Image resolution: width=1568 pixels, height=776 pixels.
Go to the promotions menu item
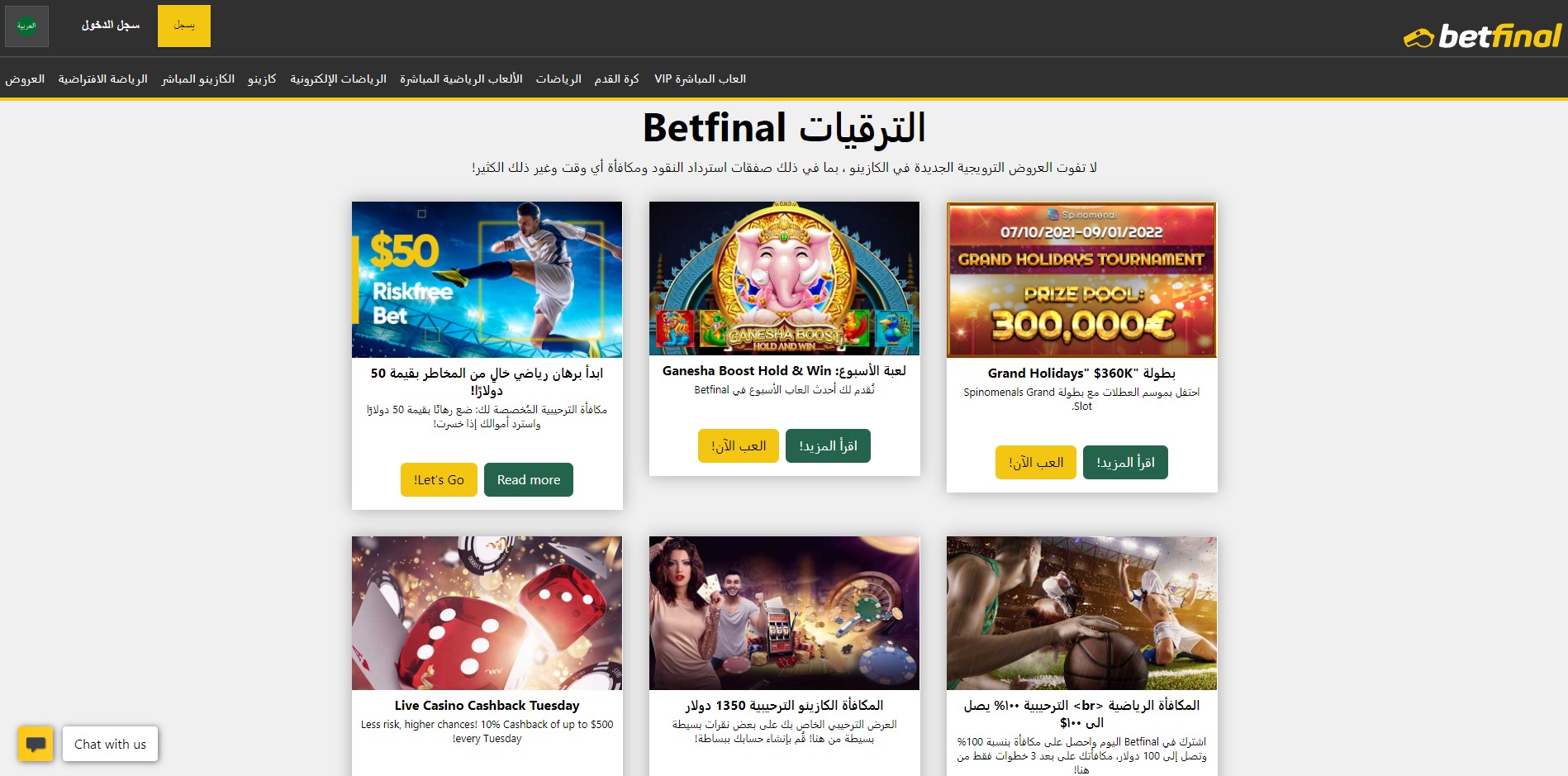click(25, 79)
